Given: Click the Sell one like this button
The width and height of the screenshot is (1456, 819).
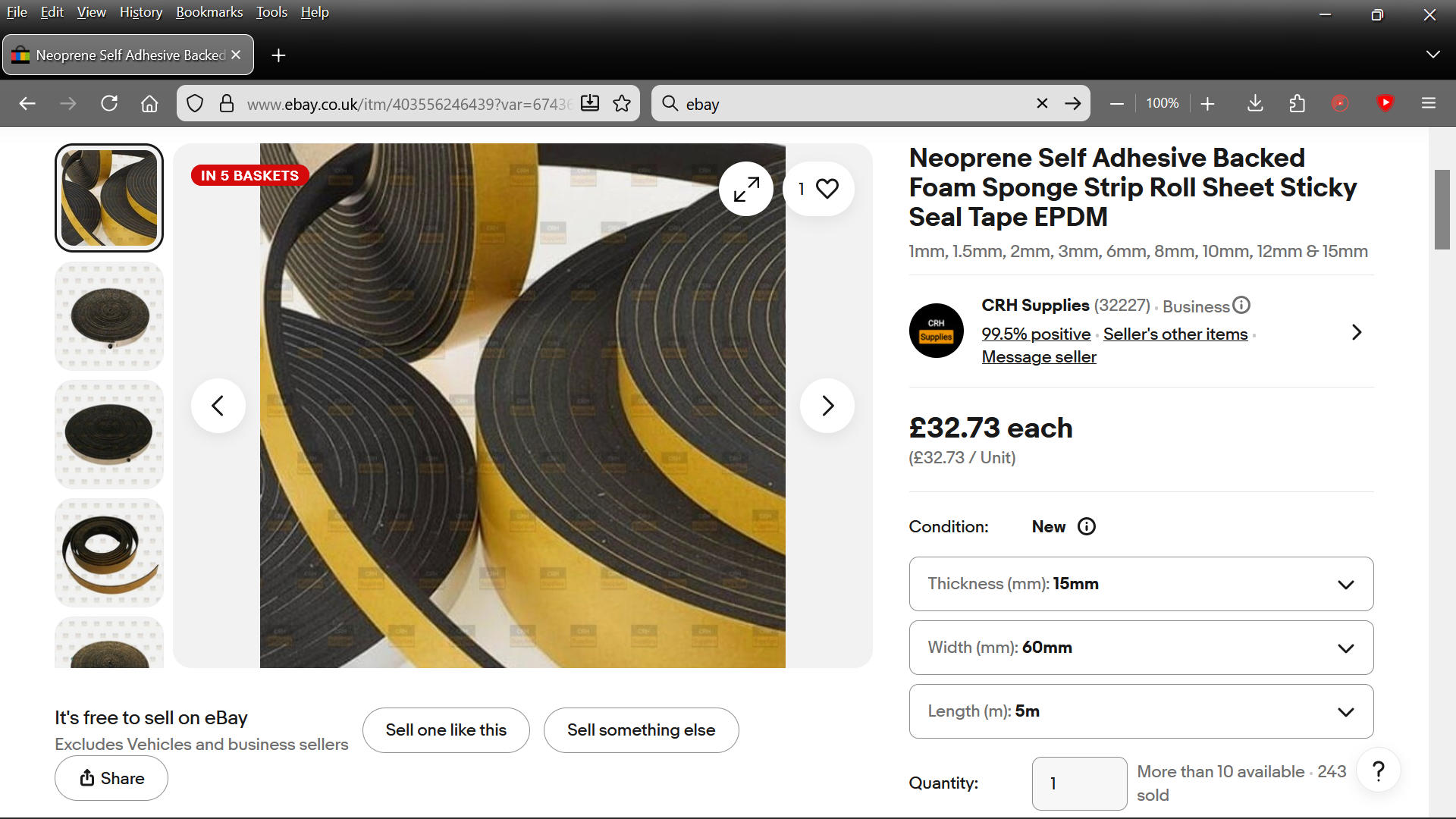Looking at the screenshot, I should coord(446,730).
